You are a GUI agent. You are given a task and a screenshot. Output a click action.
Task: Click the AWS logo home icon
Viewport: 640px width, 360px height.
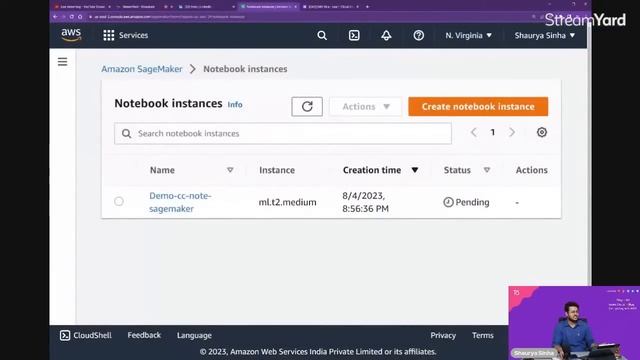pyautogui.click(x=71, y=35)
